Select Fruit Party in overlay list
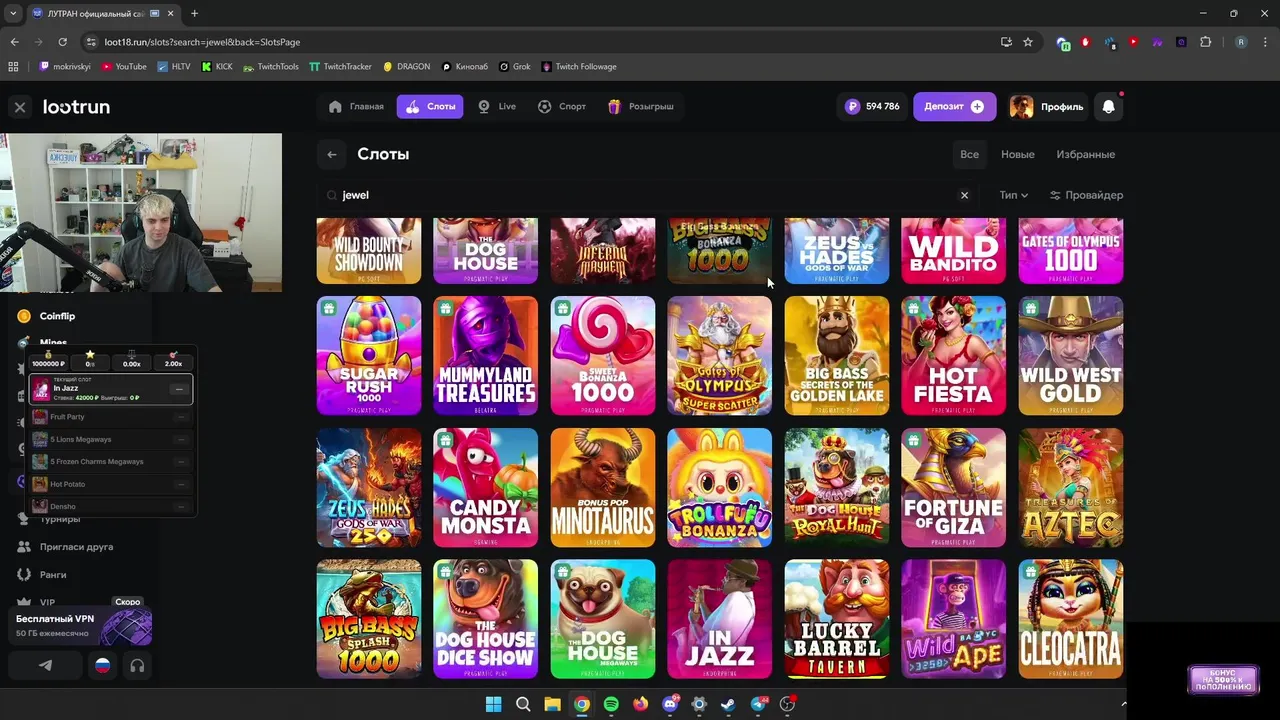1280x720 pixels. [110, 416]
